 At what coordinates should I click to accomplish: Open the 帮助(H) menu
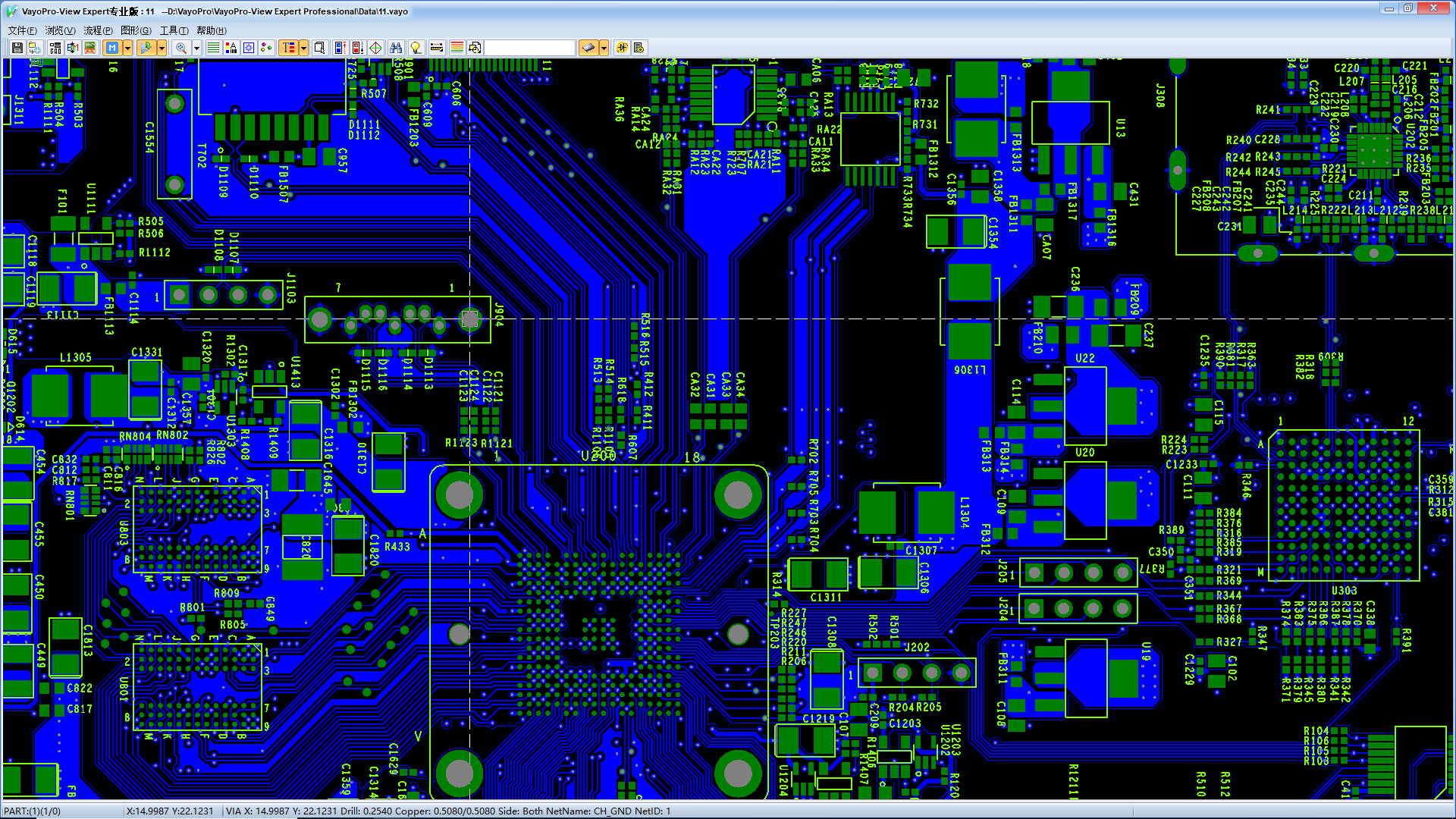pos(211,30)
